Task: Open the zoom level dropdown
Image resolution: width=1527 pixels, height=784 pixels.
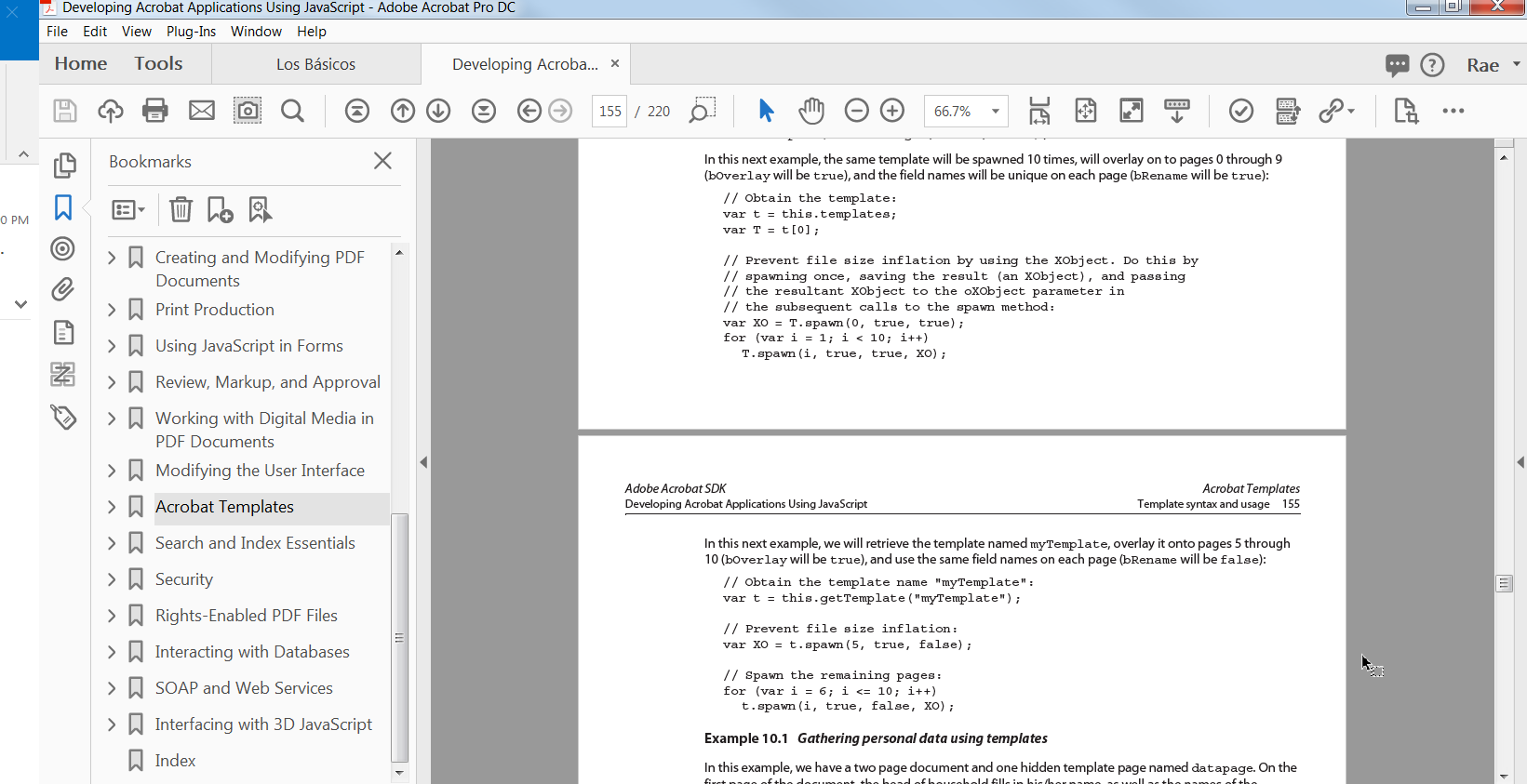Action: pos(996,111)
